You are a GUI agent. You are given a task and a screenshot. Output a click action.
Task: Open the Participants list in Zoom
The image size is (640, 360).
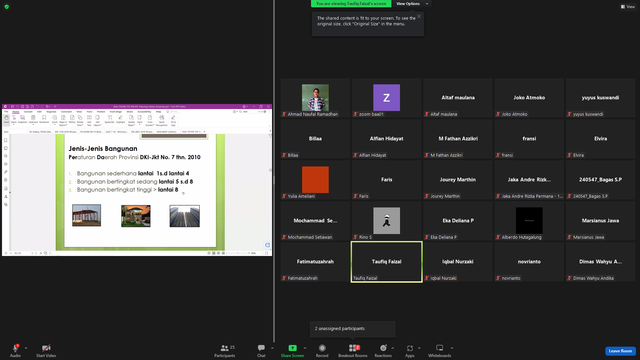coord(224,350)
